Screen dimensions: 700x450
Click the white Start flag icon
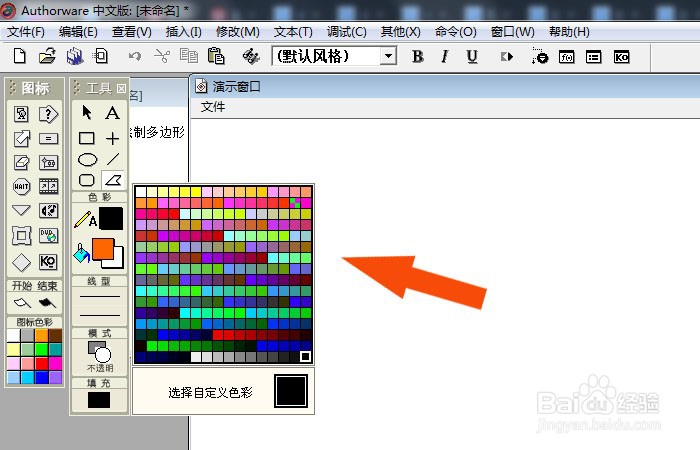click(22, 303)
